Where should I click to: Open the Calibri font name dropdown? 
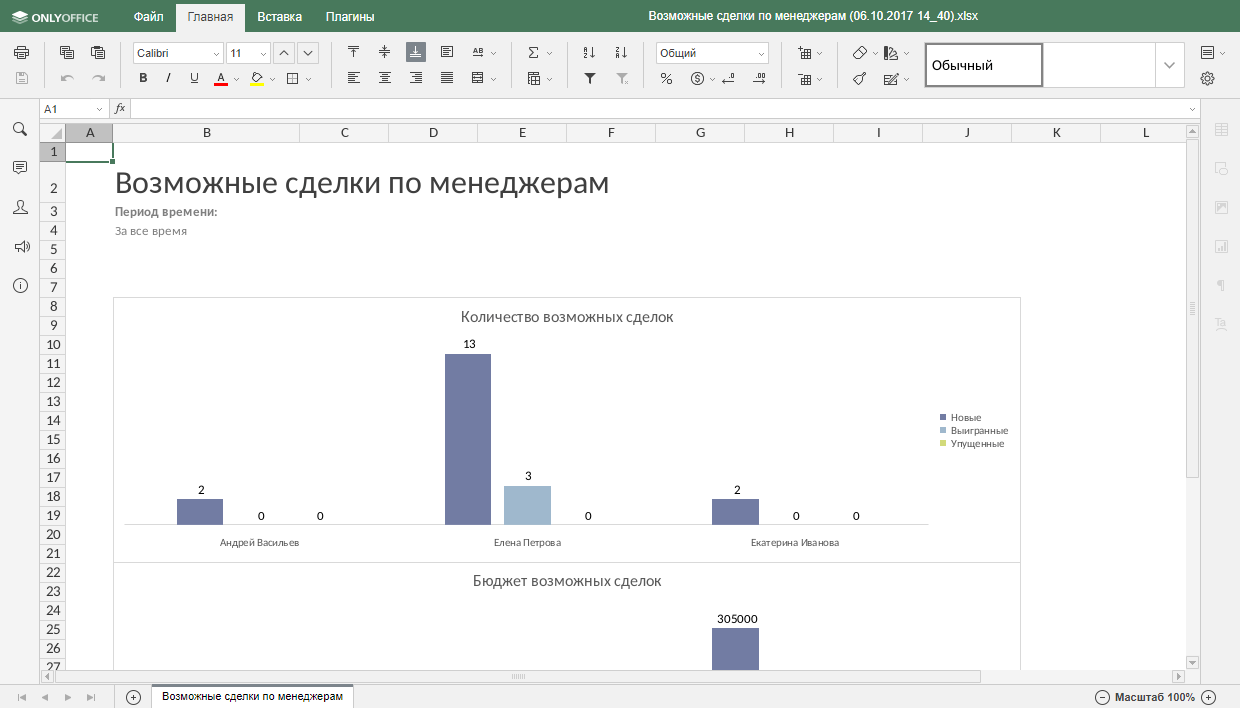pyautogui.click(x=178, y=53)
